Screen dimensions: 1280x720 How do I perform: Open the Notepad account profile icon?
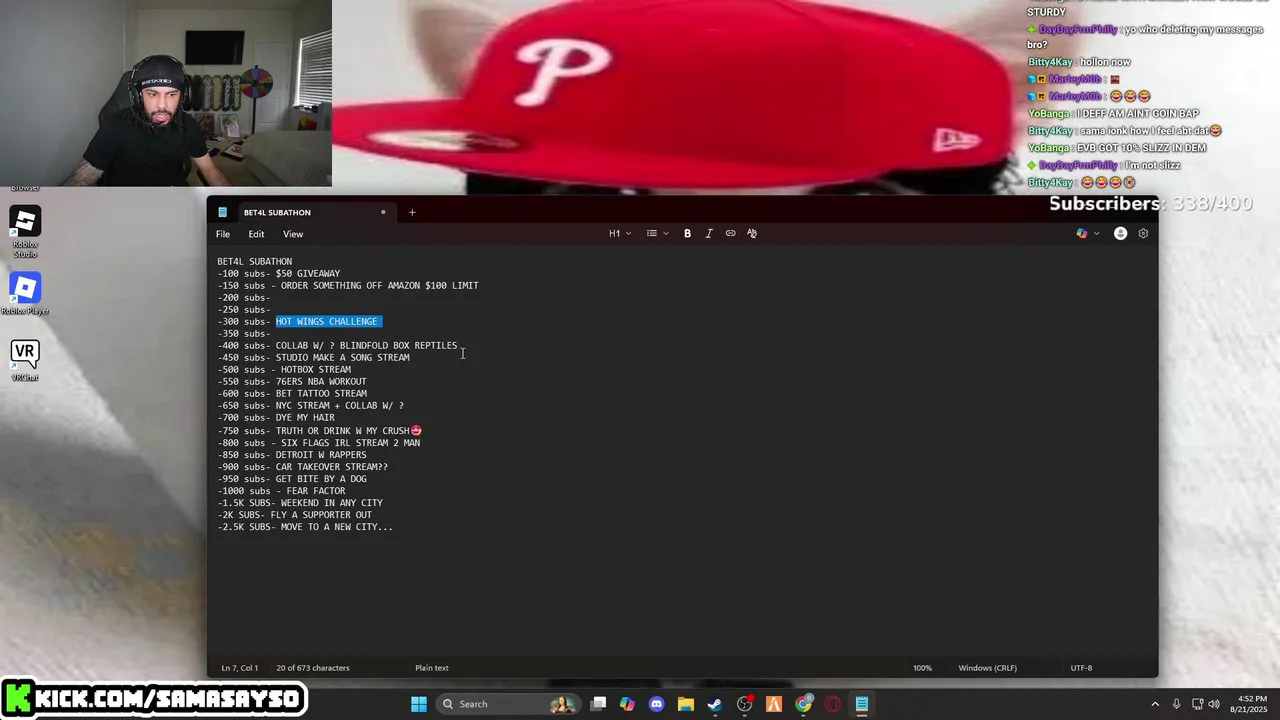tap(1120, 233)
